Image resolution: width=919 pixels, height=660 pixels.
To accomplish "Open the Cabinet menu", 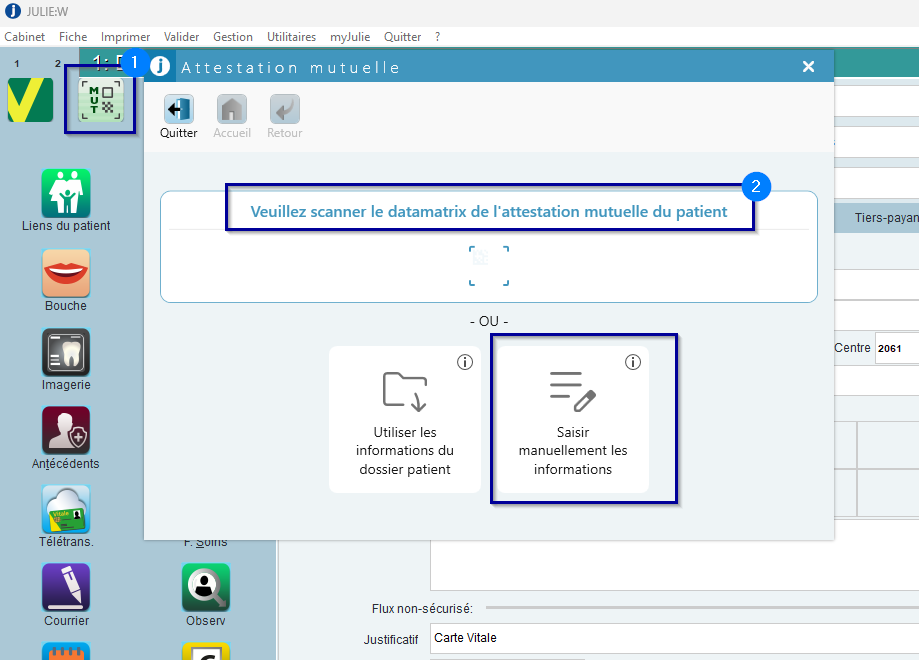I will (25, 37).
